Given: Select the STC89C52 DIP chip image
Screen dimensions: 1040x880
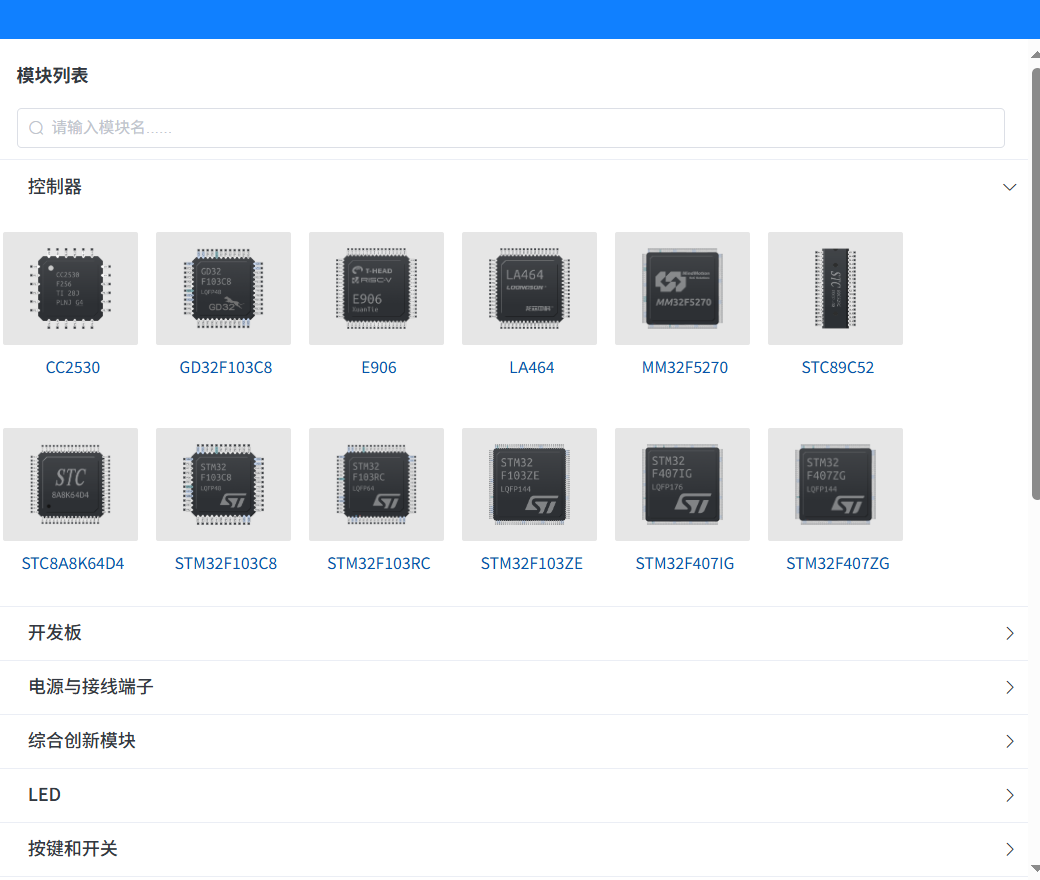Looking at the screenshot, I should pyautogui.click(x=835, y=288).
